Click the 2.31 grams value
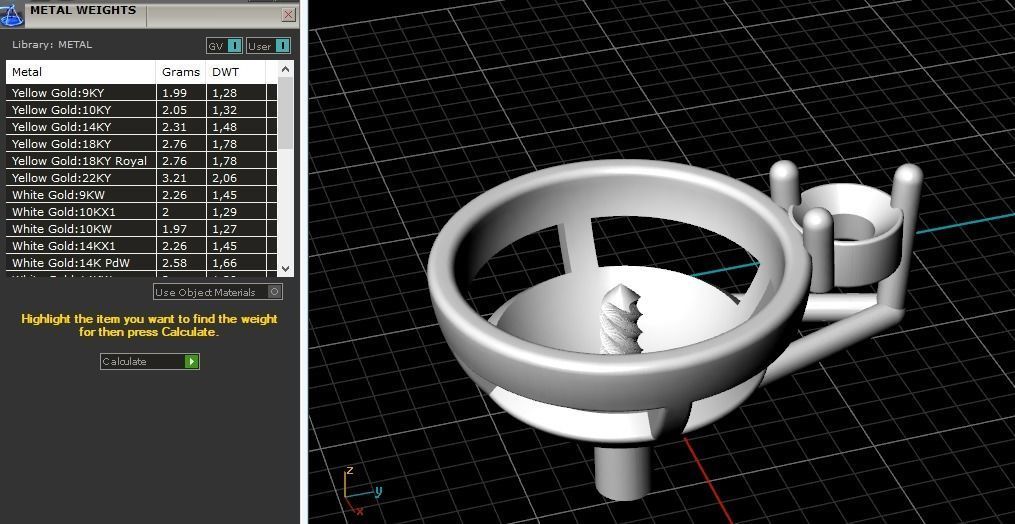 (174, 127)
